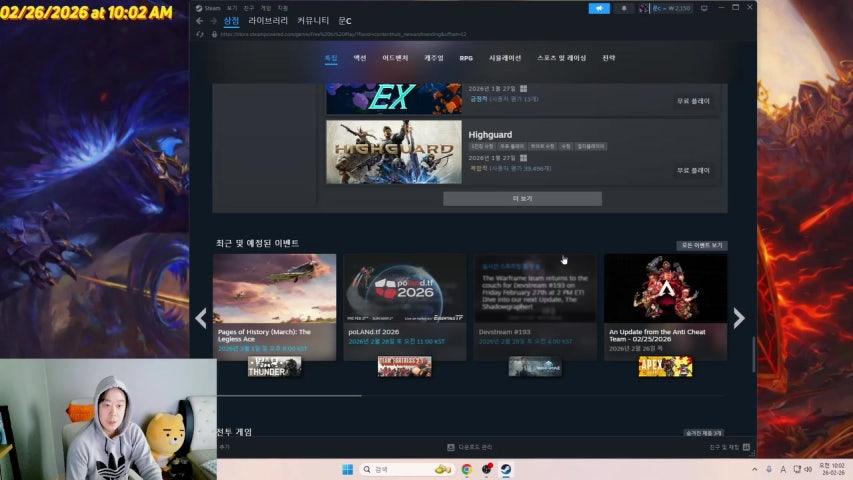
Task: Open the notifications bell
Action: pos(625,8)
